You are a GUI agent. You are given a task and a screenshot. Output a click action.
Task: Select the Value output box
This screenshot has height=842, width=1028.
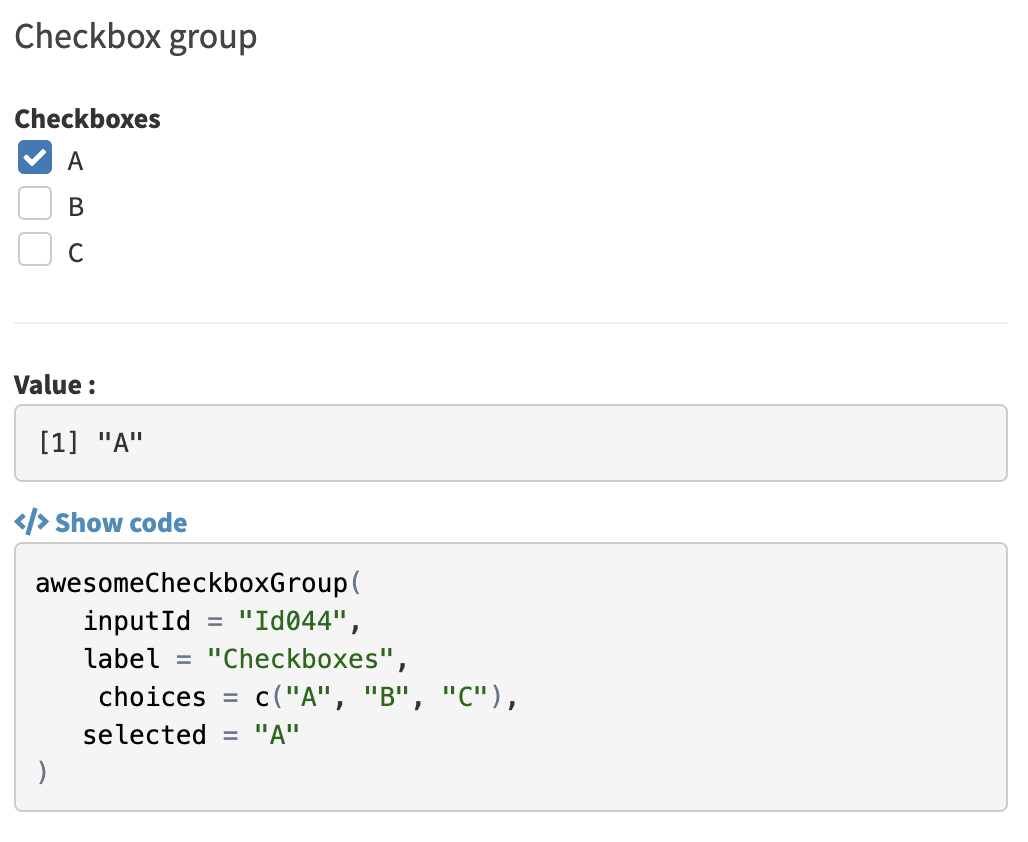[x=510, y=442]
